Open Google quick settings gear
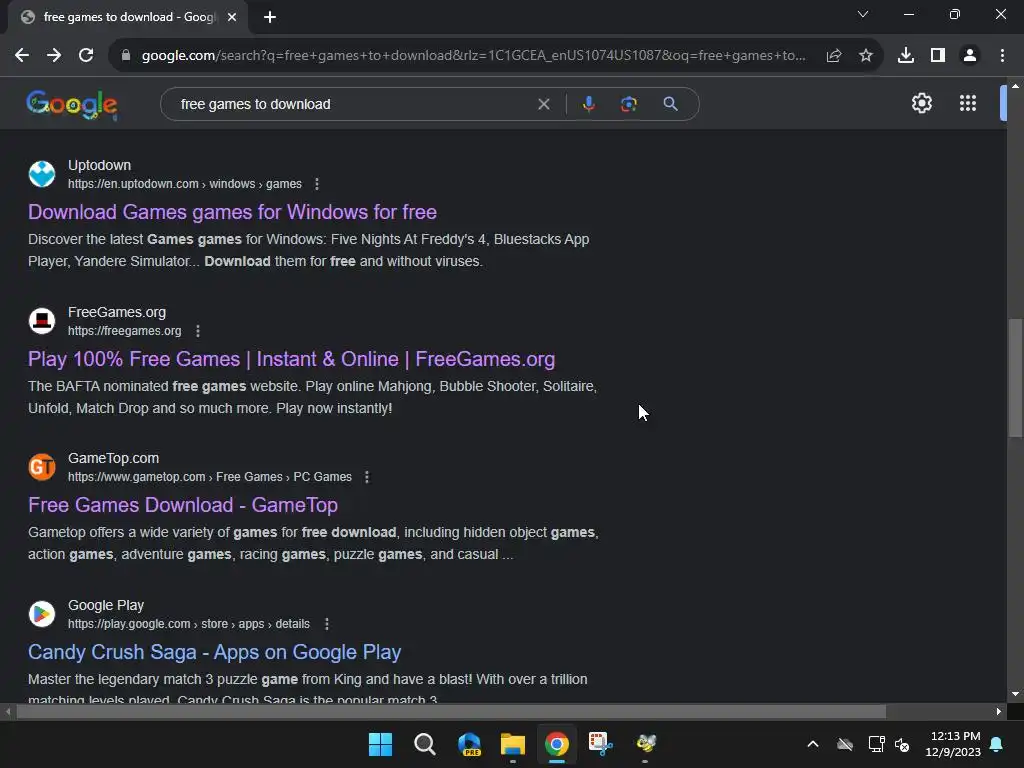1024x768 pixels. (921, 103)
